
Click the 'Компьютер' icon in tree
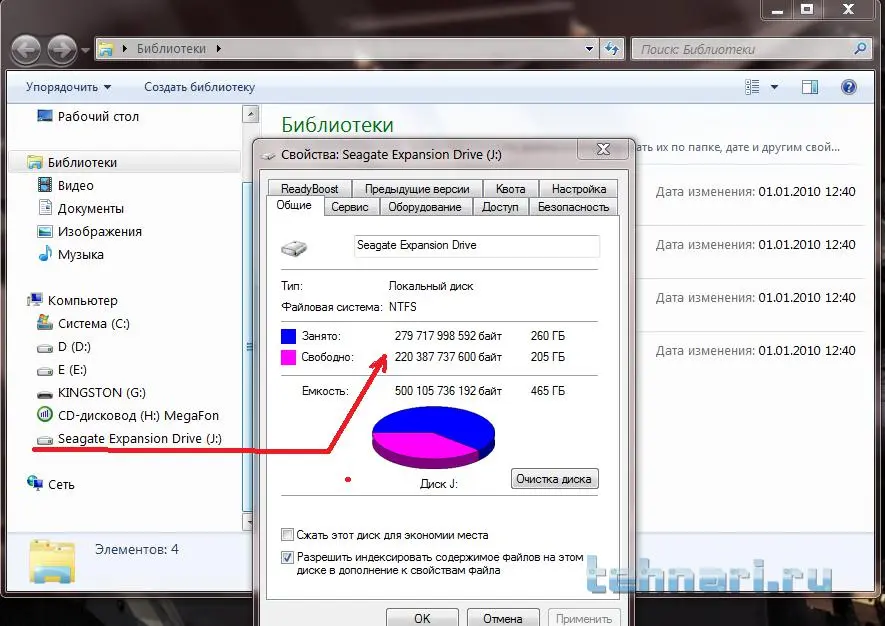pyautogui.click(x=34, y=300)
